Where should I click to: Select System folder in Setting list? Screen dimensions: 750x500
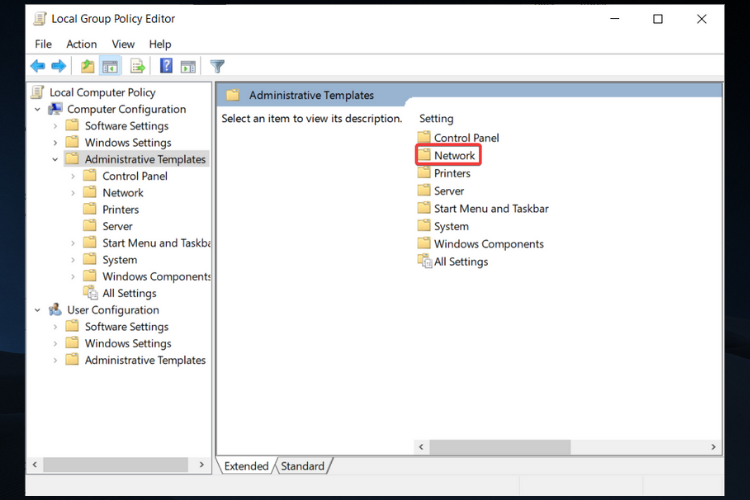pyautogui.click(x=451, y=226)
